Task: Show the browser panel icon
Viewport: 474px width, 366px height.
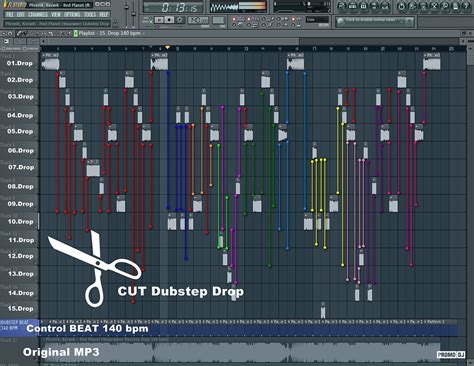Action: 374,6
